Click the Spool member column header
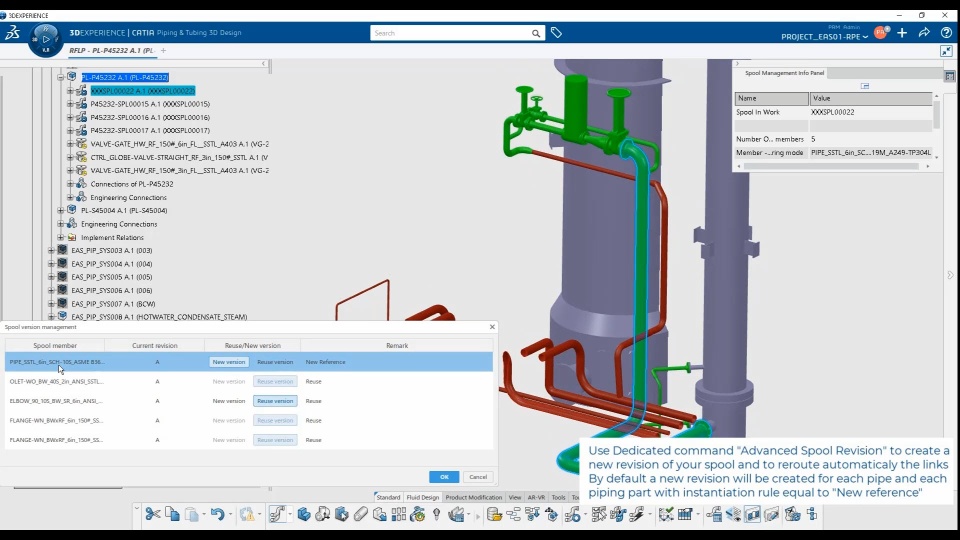The image size is (960, 540). click(x=55, y=345)
